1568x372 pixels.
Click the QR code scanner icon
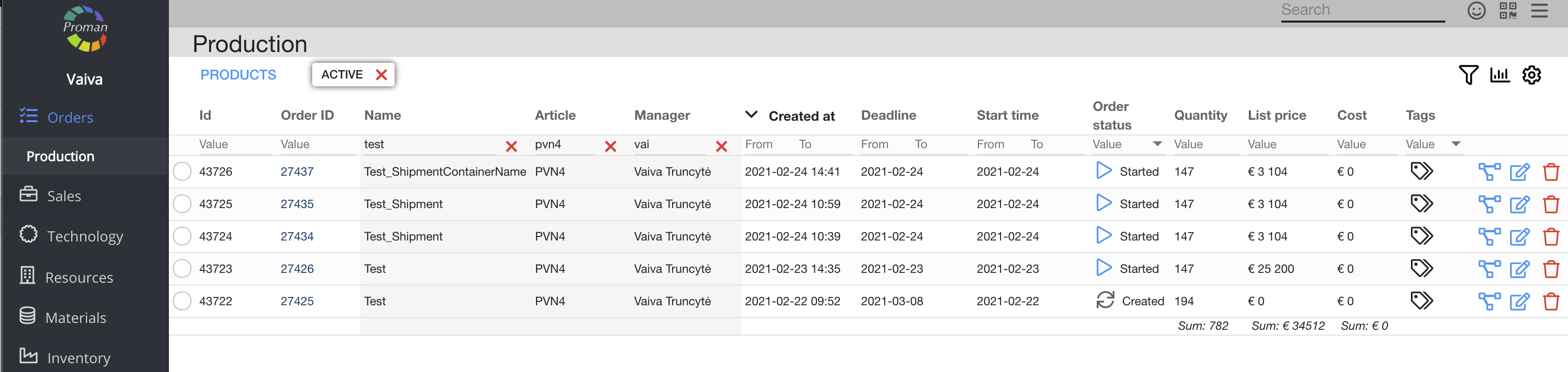(x=1507, y=11)
